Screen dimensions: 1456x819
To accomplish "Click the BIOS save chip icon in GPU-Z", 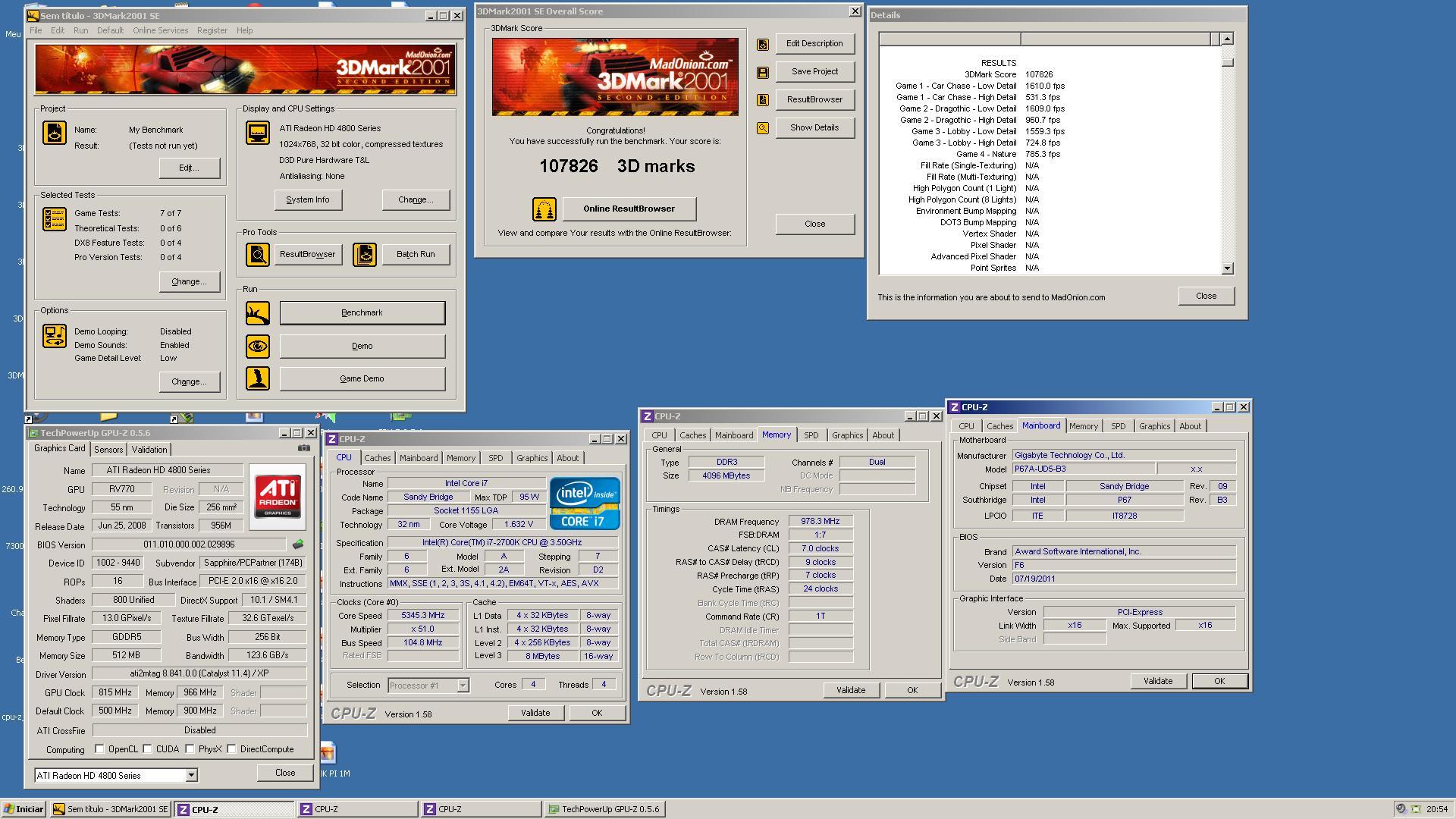I will pos(298,544).
